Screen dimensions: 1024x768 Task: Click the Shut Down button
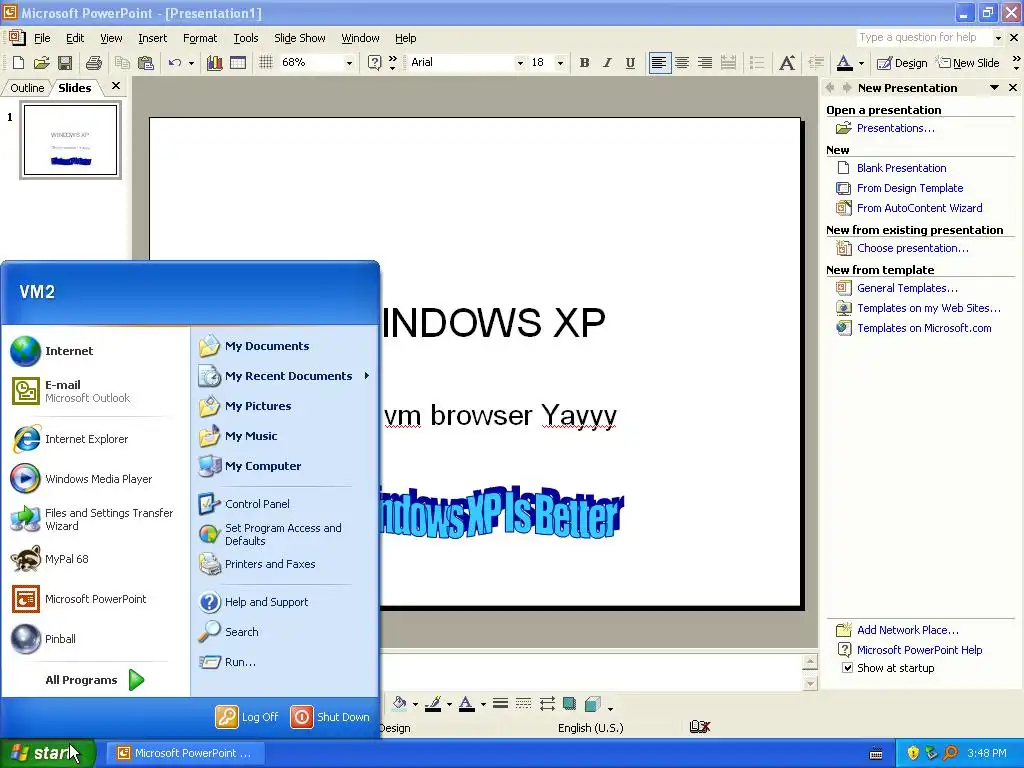coord(330,716)
